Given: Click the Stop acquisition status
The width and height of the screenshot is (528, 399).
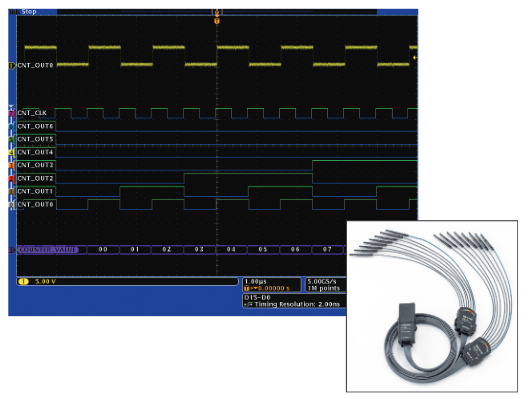Looking at the screenshot, I should tap(29, 12).
